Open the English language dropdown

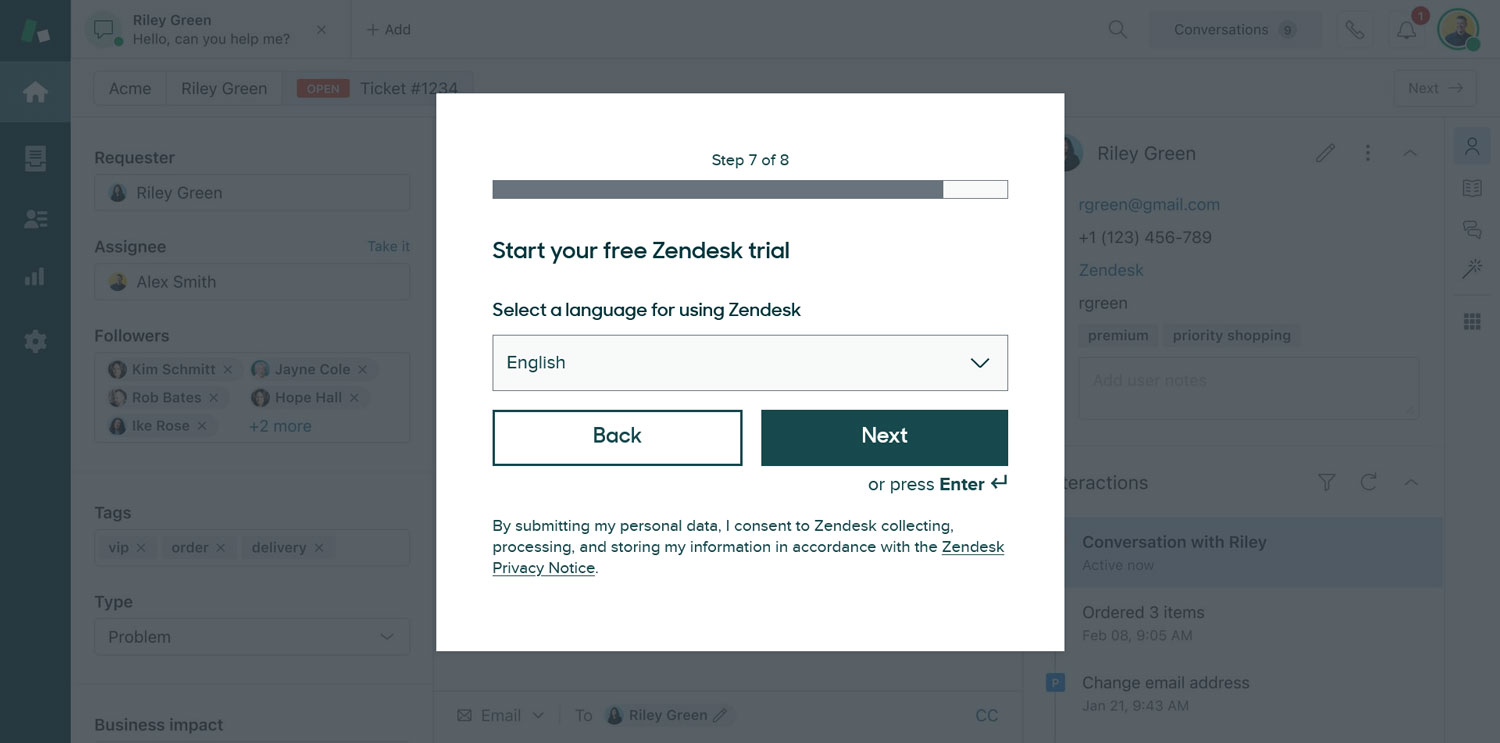[750, 362]
